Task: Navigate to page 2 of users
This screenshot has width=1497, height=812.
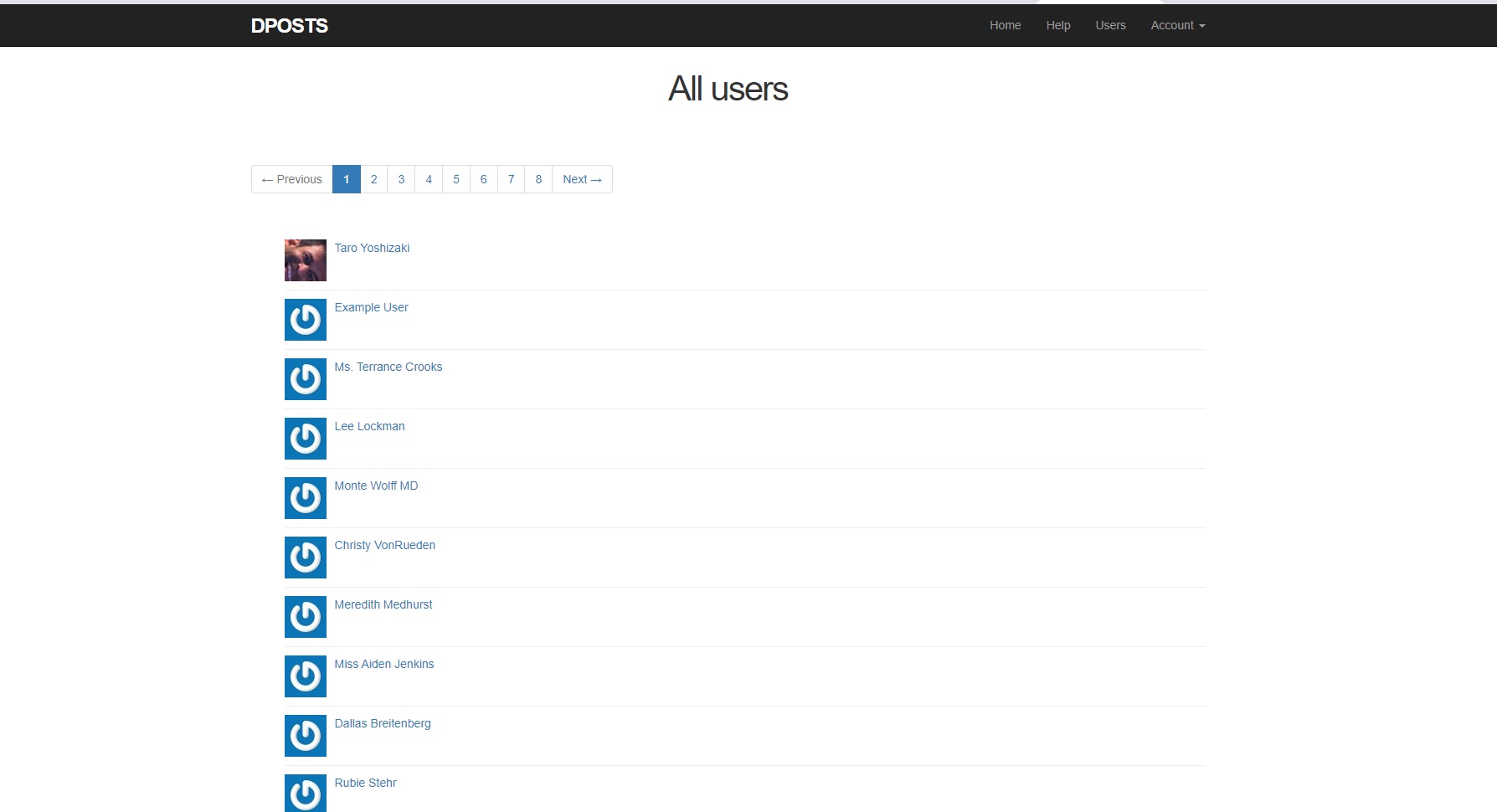Action: (373, 179)
